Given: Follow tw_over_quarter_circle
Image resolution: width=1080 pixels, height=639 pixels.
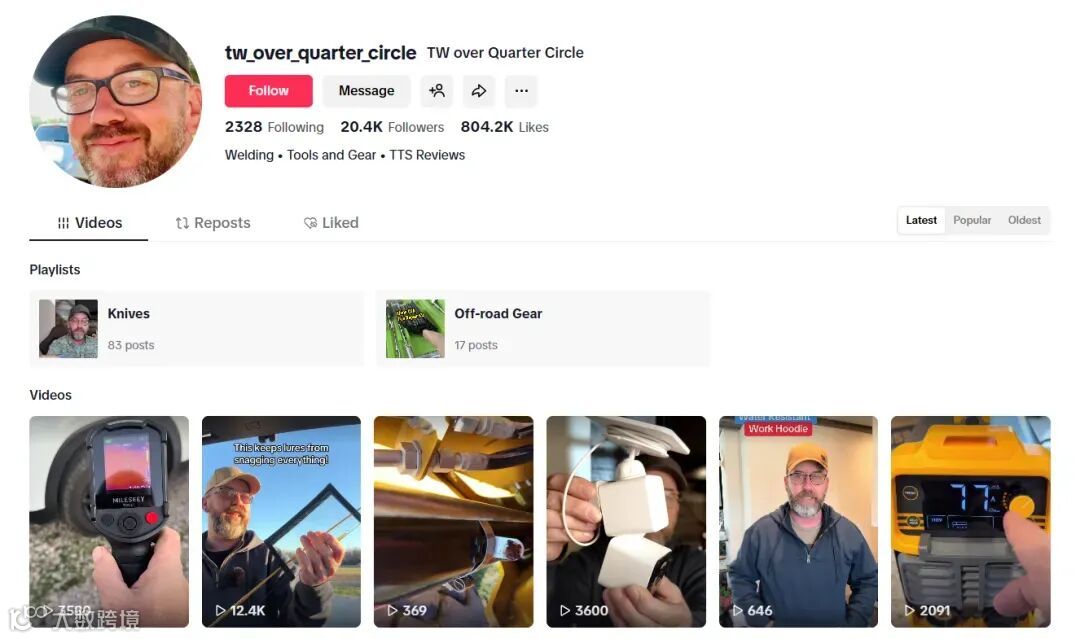Looking at the screenshot, I should [x=269, y=91].
